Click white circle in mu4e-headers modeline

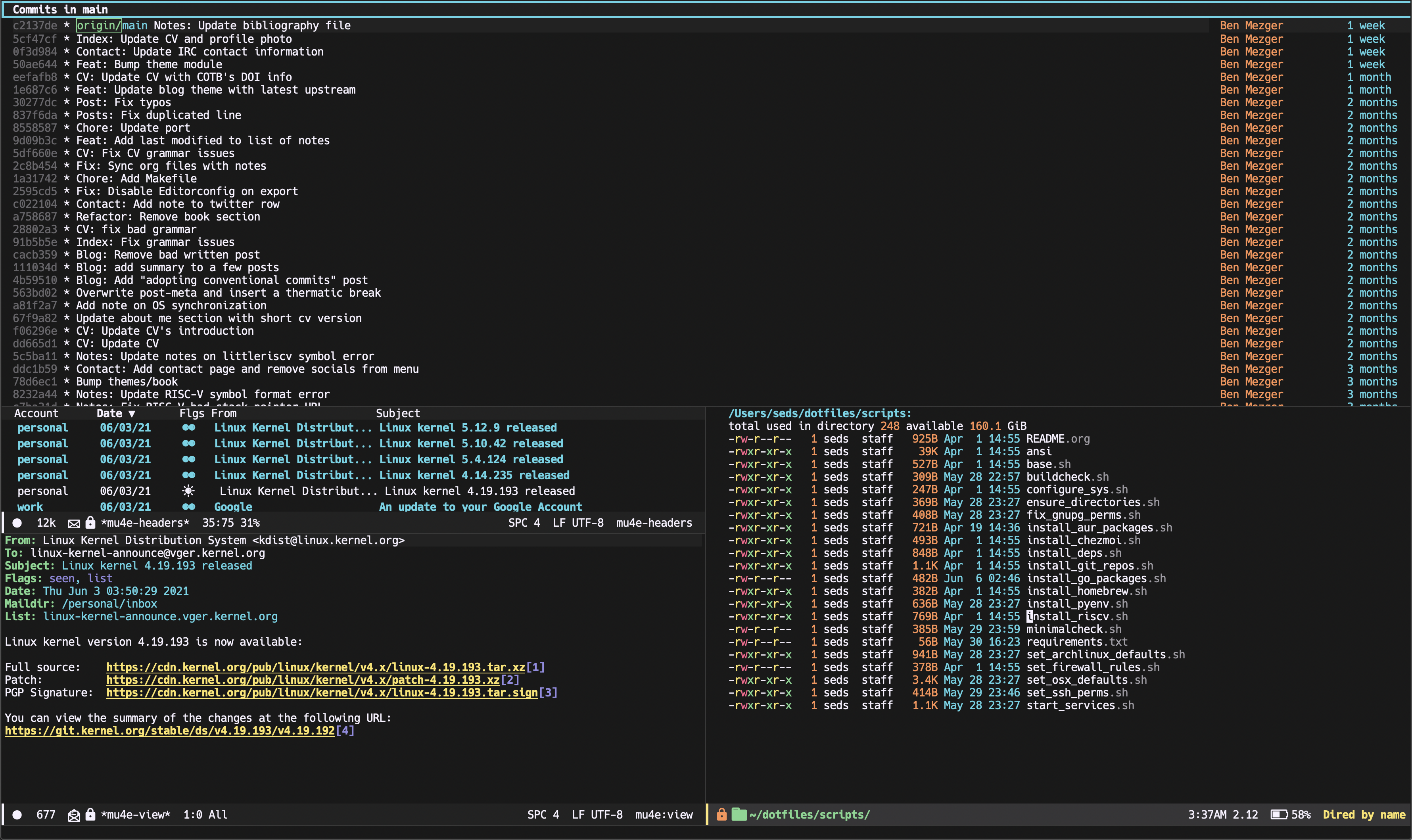tap(17, 523)
